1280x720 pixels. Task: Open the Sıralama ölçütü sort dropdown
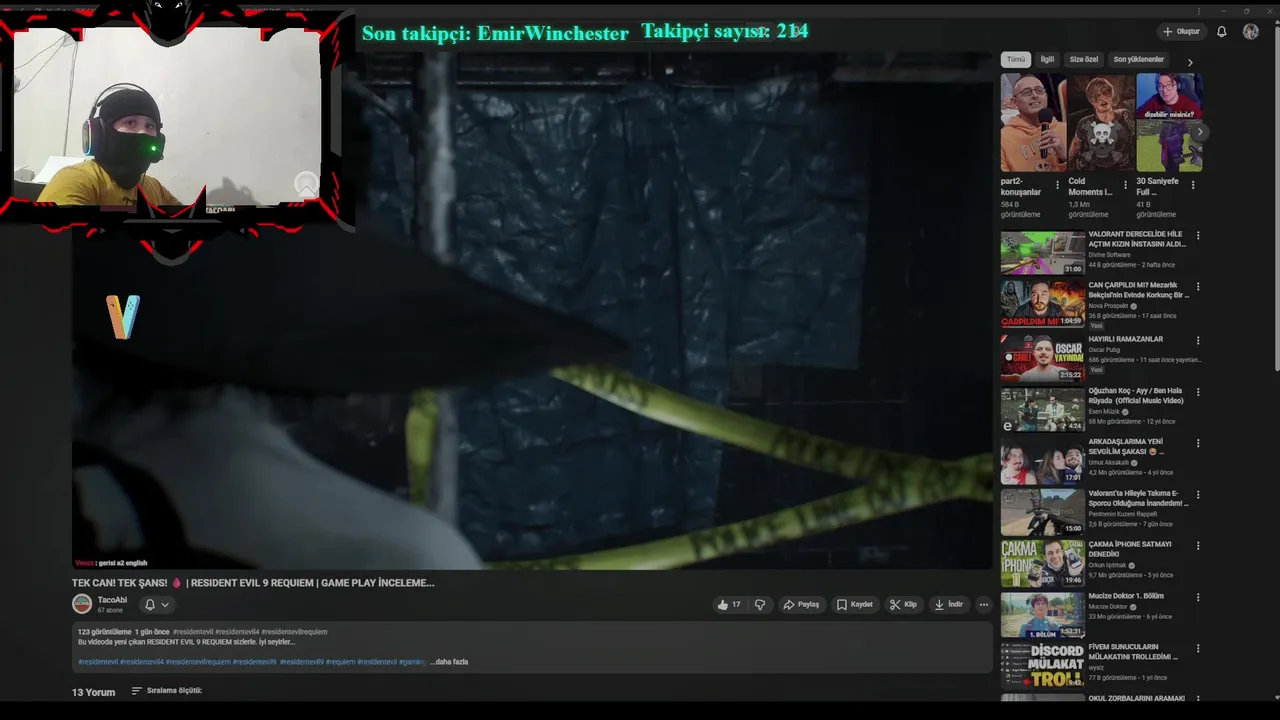pos(167,691)
